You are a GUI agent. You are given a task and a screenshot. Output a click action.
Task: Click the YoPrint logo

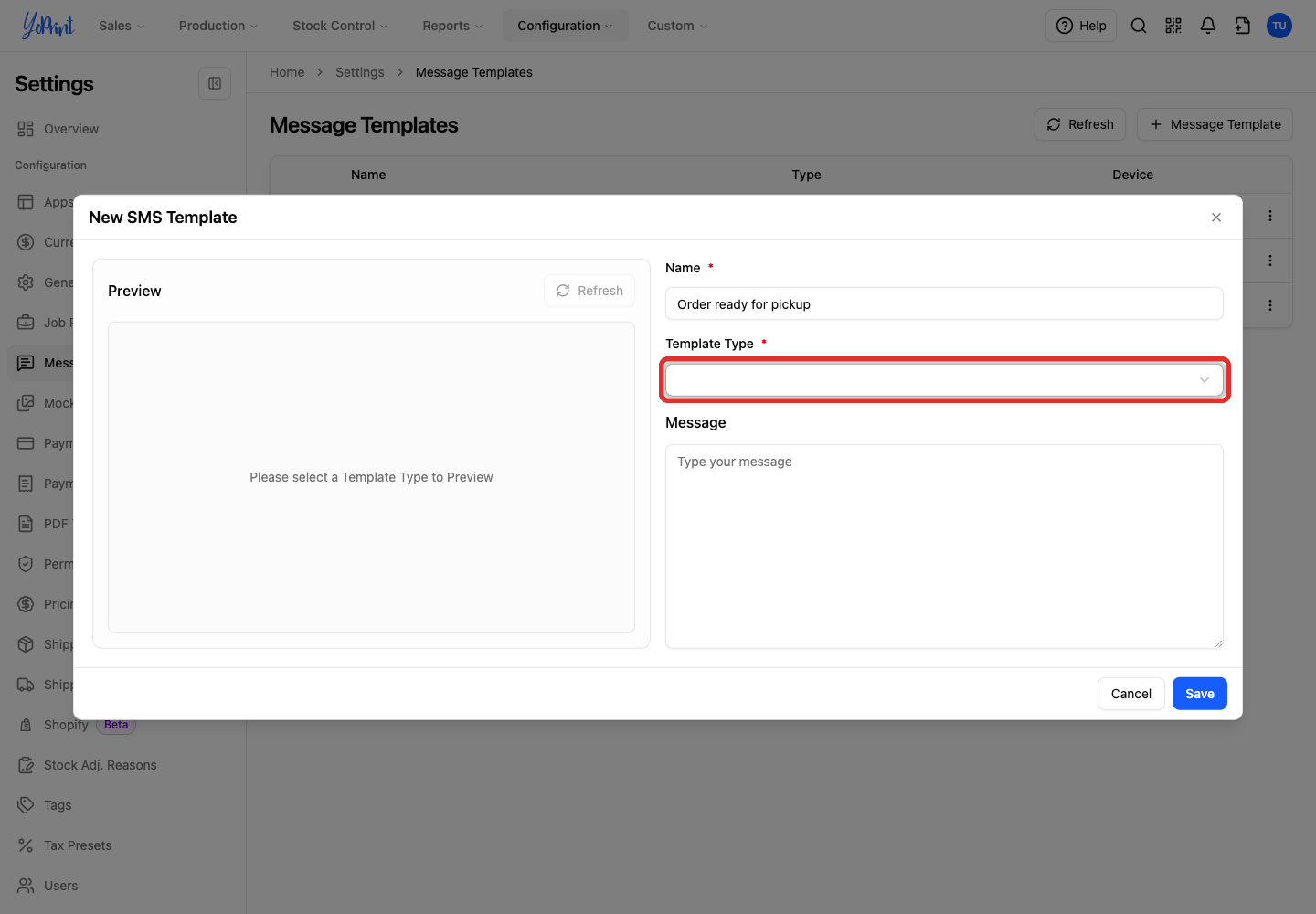point(48,26)
